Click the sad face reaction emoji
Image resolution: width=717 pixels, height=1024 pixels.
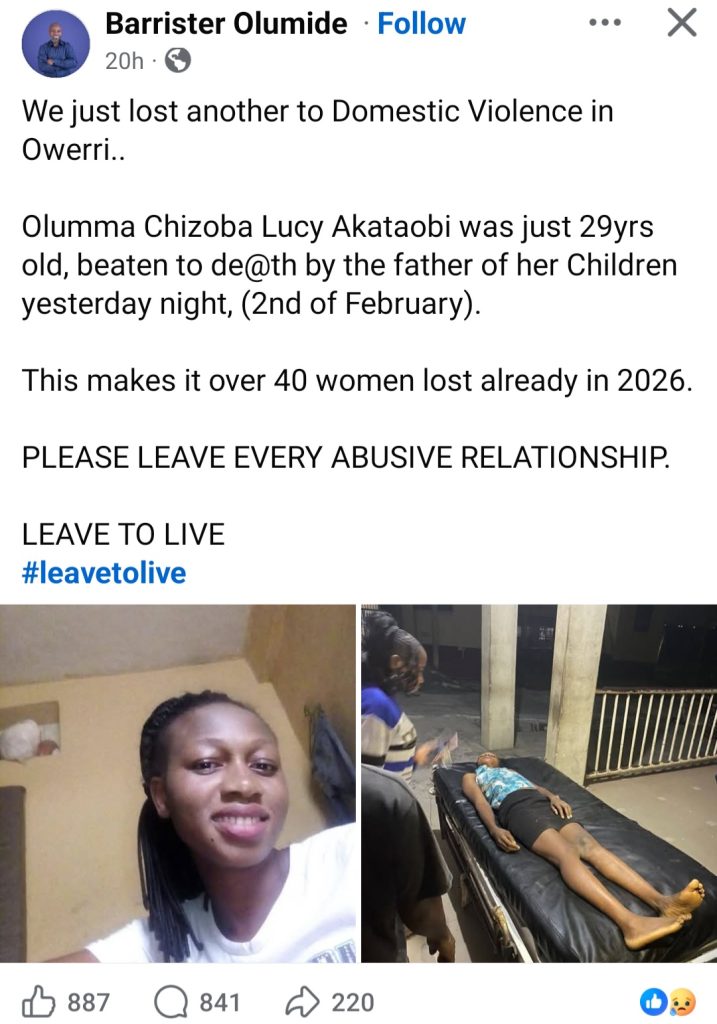tap(682, 1001)
